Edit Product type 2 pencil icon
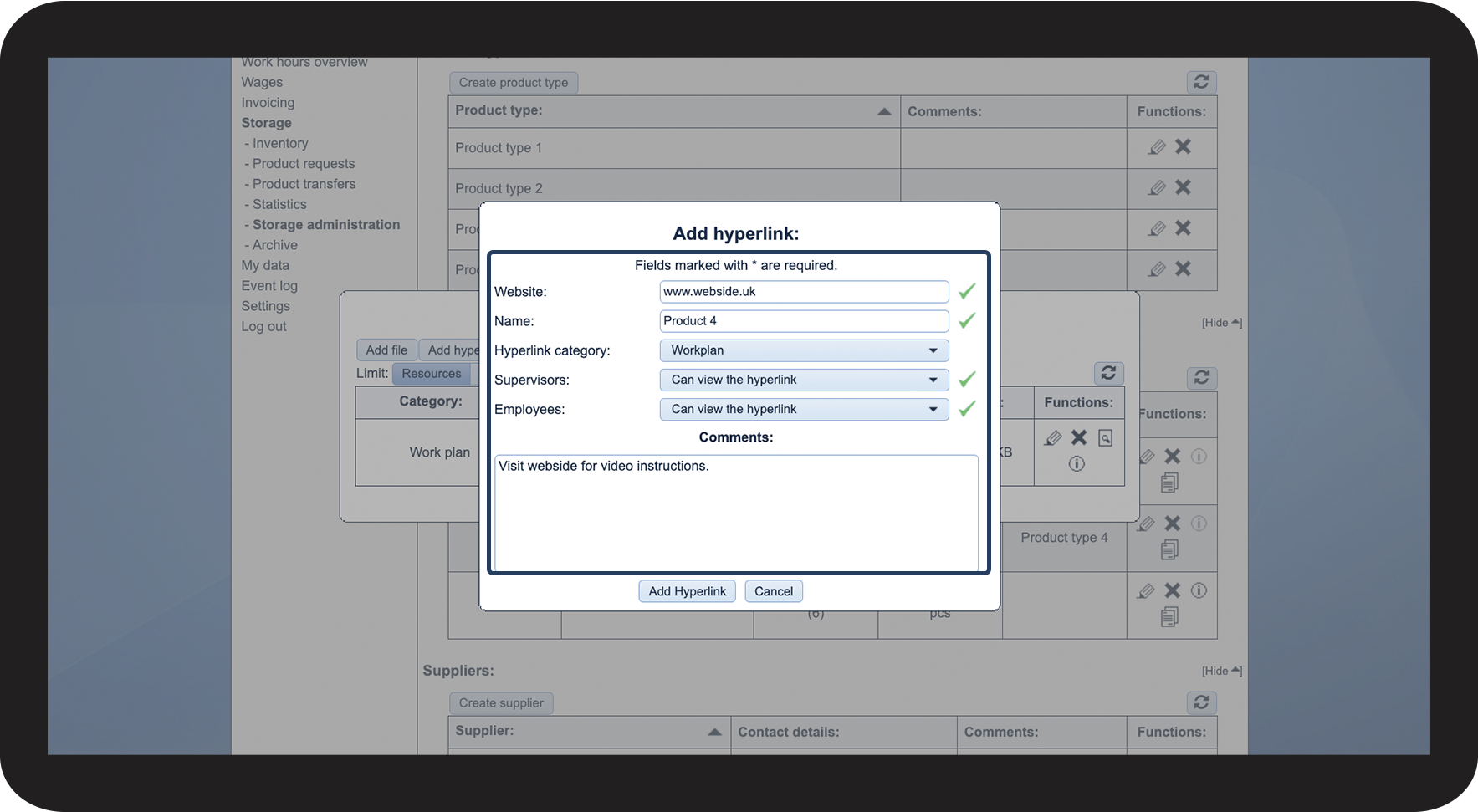The width and height of the screenshot is (1478, 812). [1157, 188]
